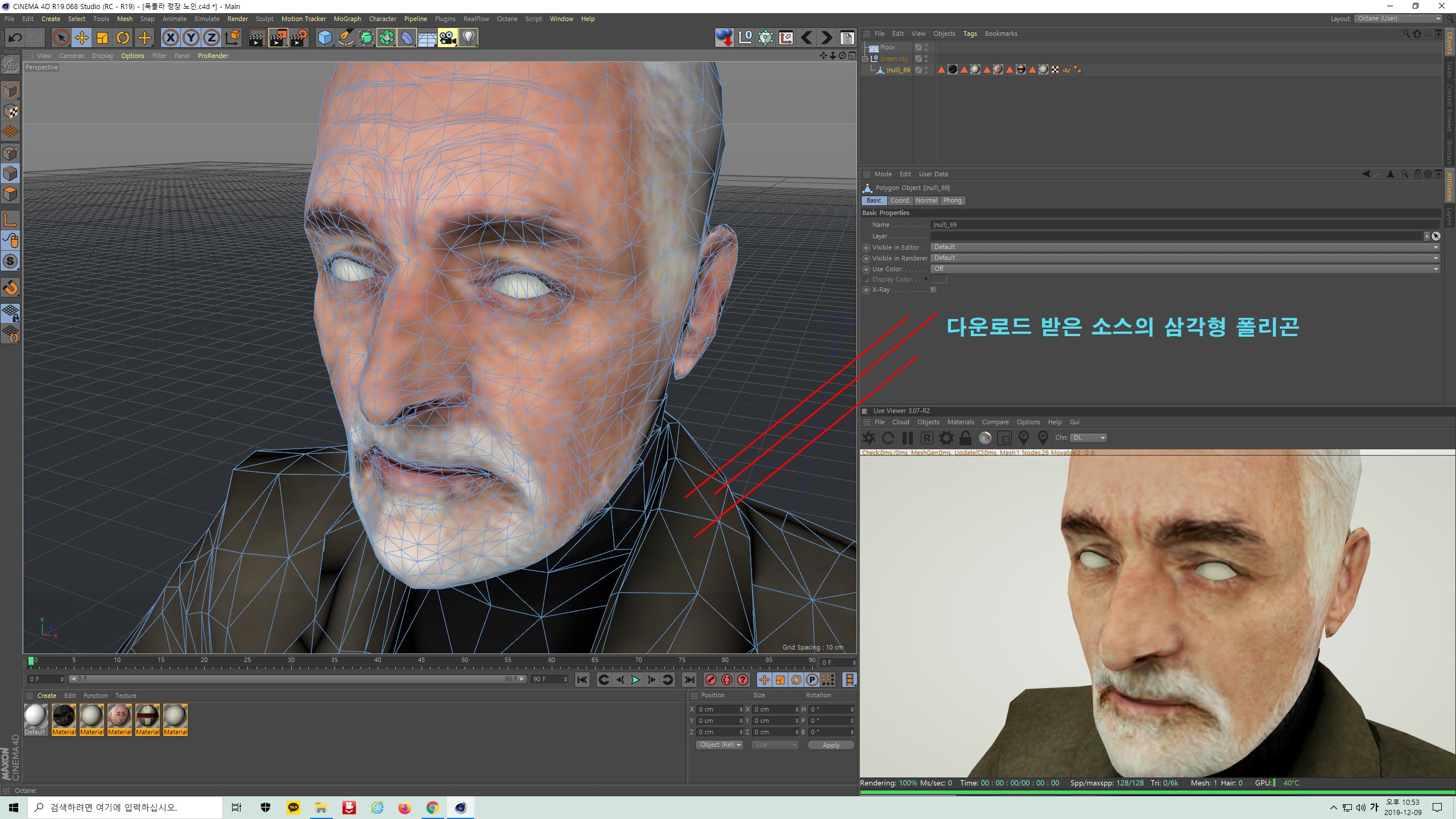Click Send to Octane render icon in Live Viewer
Image resolution: width=1456 pixels, height=819 pixels.
(869, 437)
